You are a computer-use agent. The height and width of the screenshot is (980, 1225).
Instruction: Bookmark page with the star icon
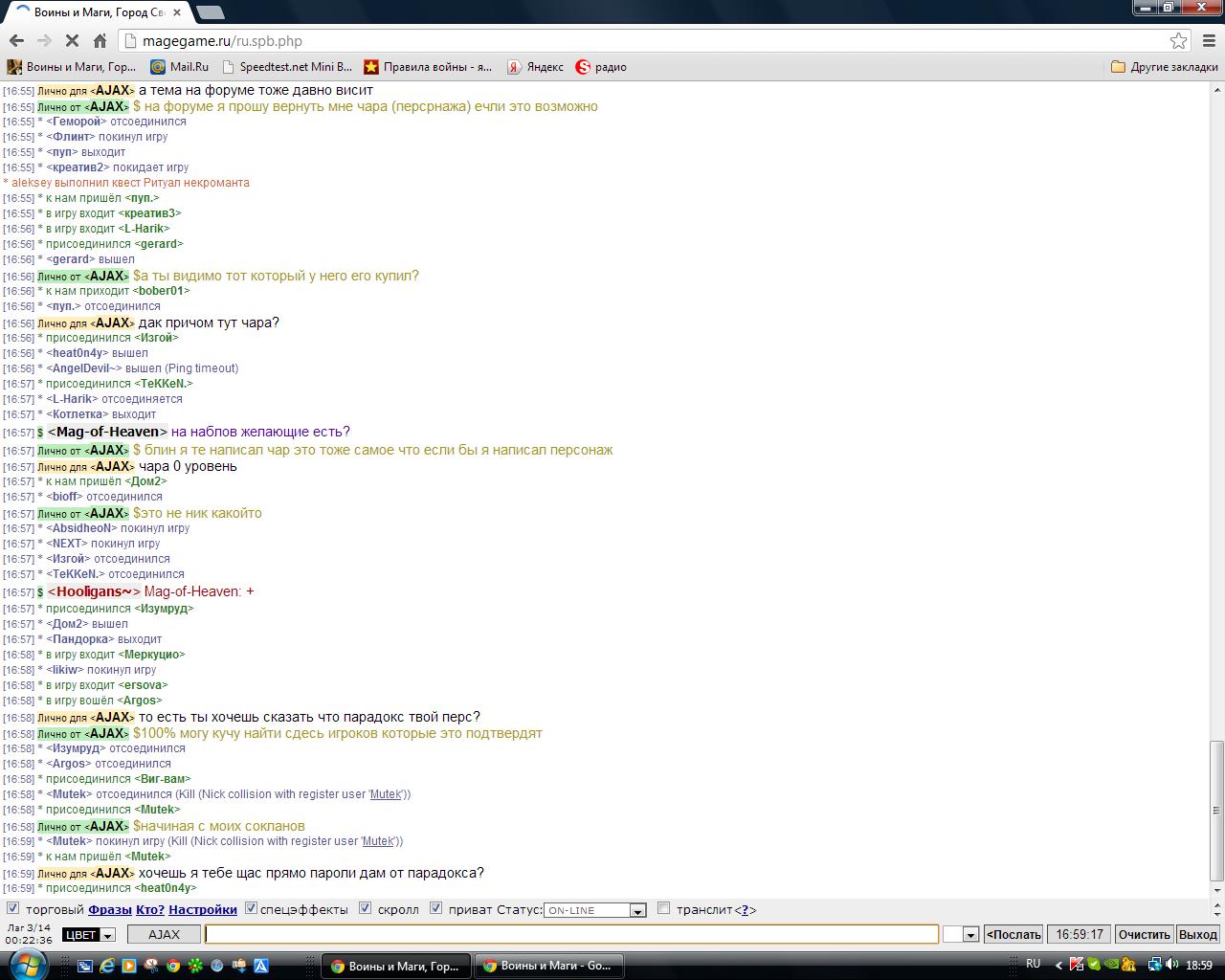pyautogui.click(x=1178, y=40)
